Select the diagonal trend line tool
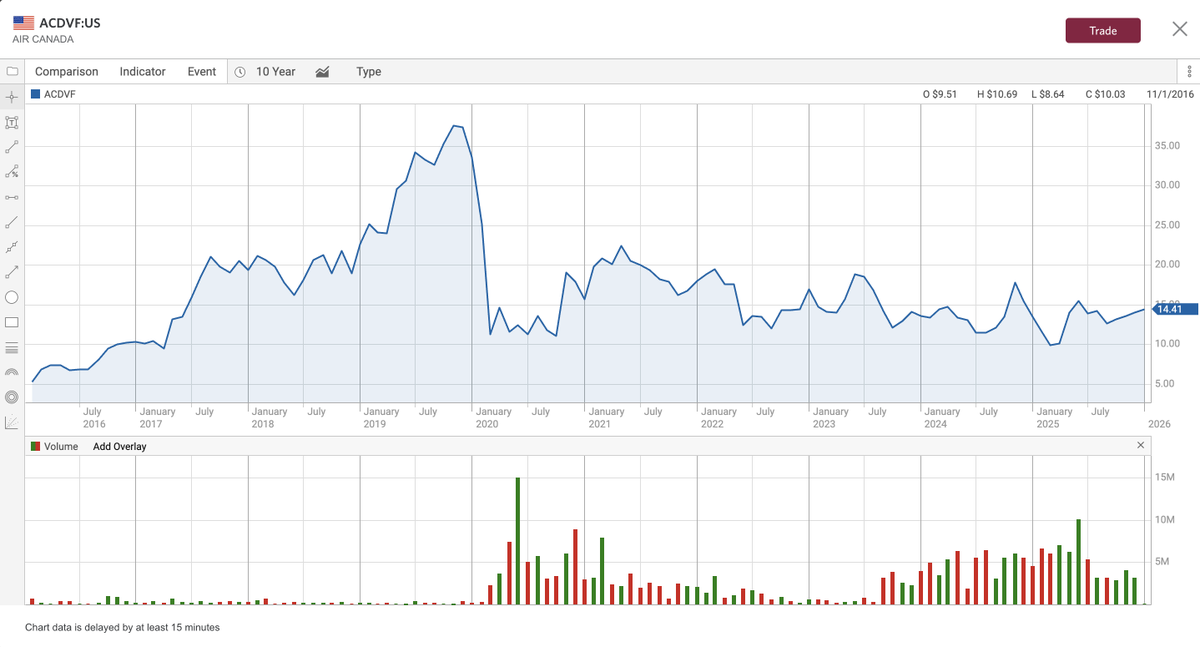The width and height of the screenshot is (1200, 647). click(12, 222)
